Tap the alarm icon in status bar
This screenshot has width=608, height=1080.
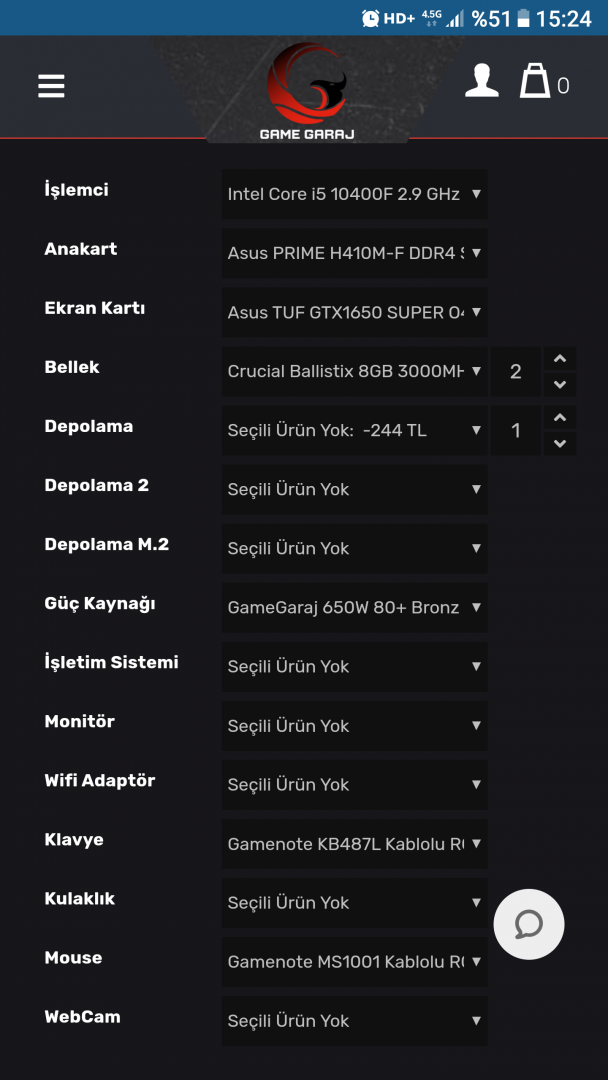[370, 18]
